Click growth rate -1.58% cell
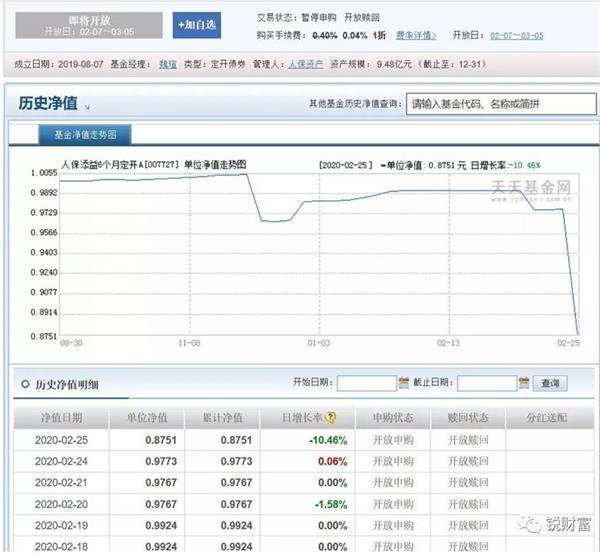The image size is (600, 557). click(x=331, y=504)
